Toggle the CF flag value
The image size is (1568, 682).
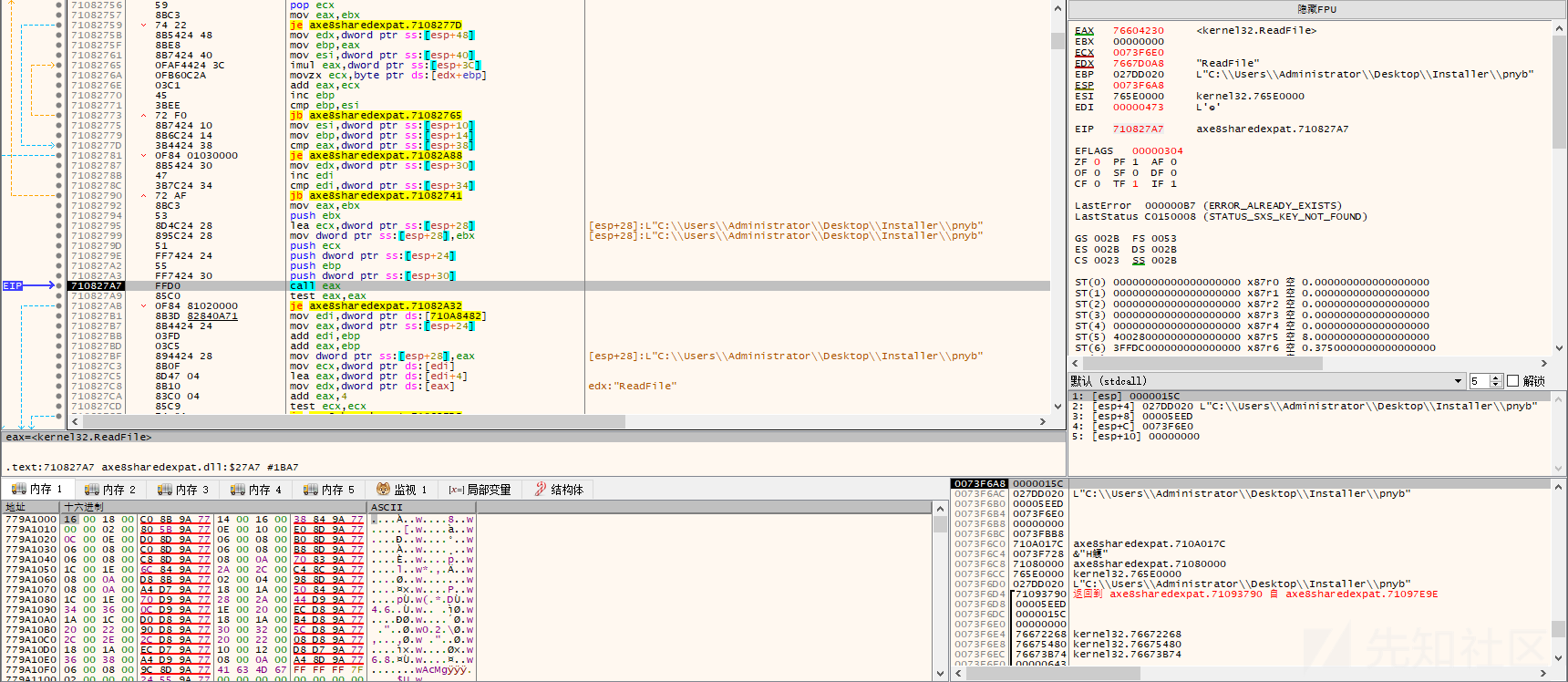tap(1097, 183)
